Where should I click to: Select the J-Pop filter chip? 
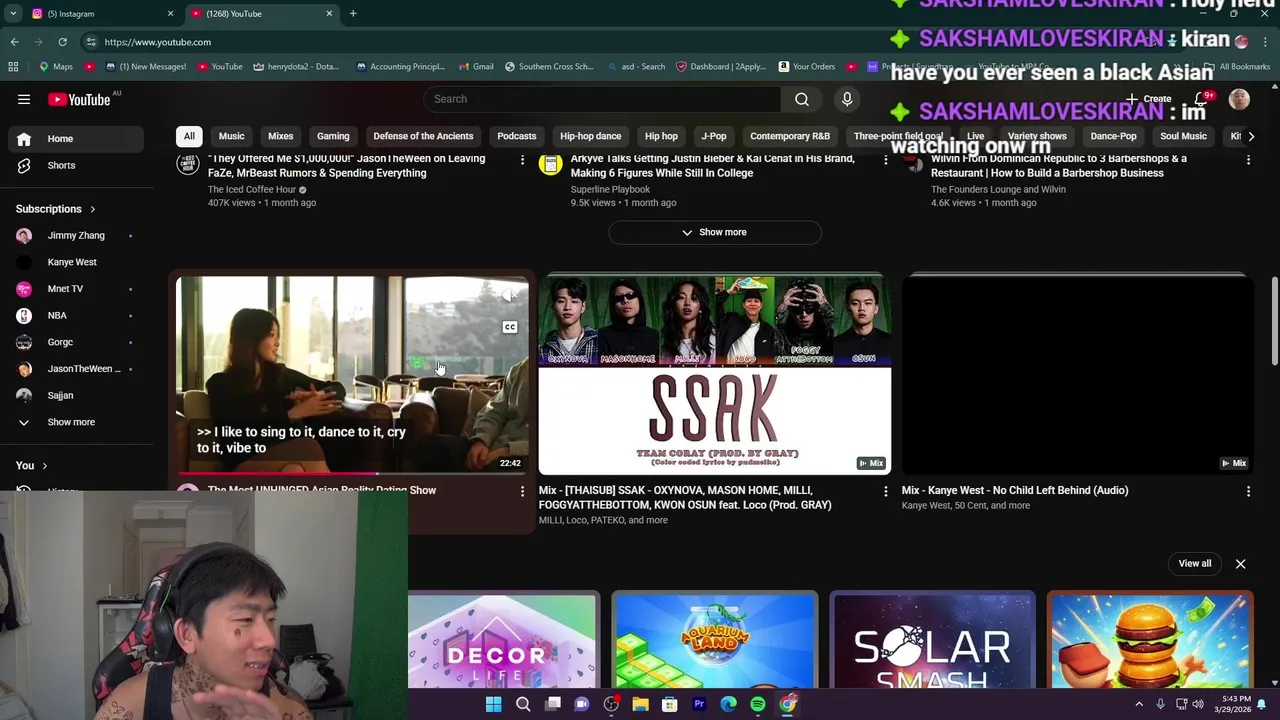714,136
